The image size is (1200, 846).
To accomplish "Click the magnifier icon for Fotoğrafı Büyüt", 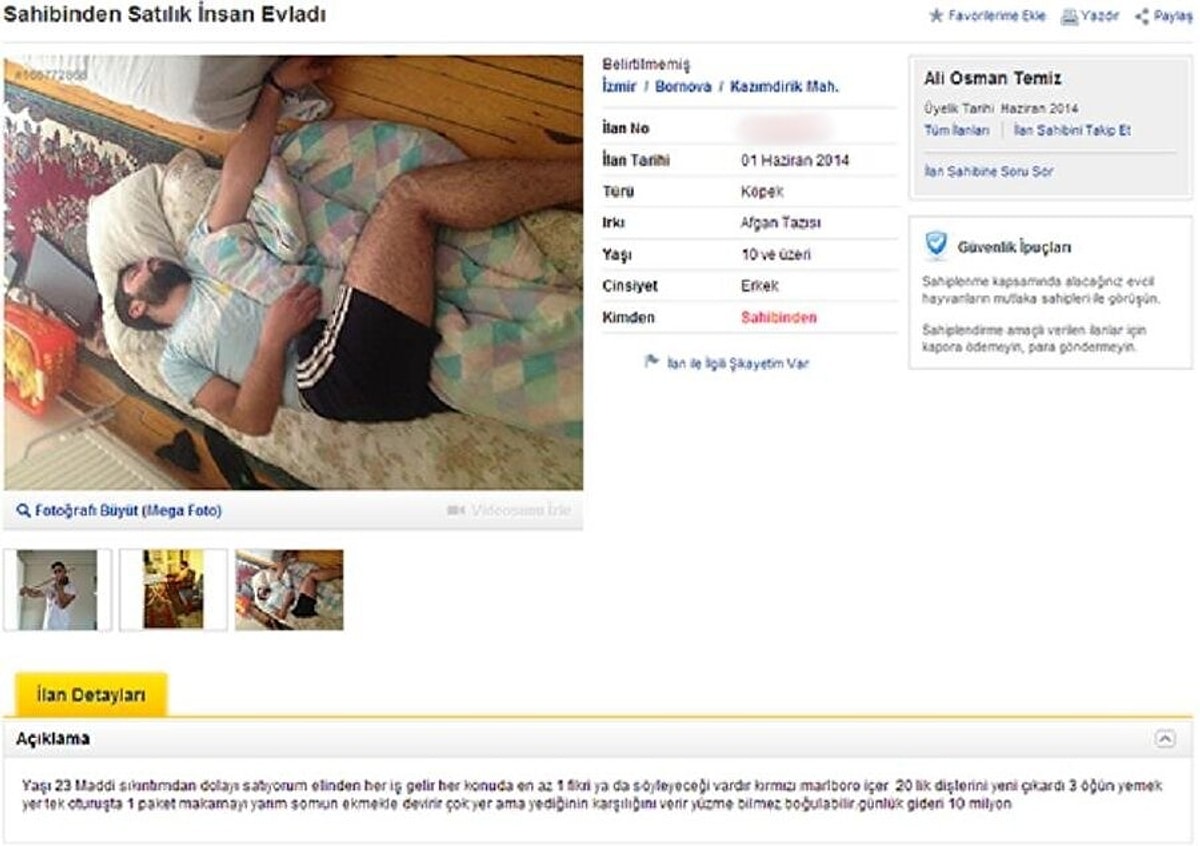I will coord(24,511).
